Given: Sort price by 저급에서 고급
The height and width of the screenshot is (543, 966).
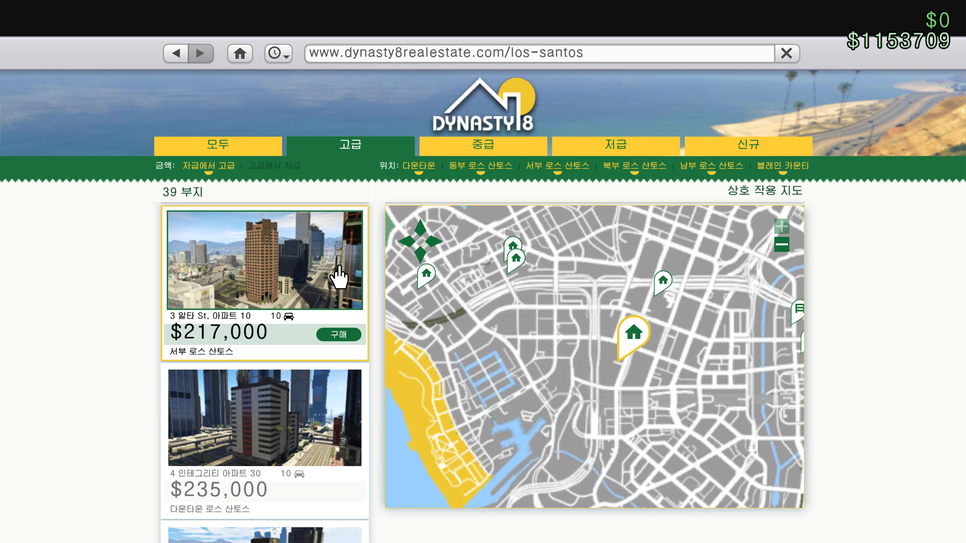Looking at the screenshot, I should (x=209, y=166).
